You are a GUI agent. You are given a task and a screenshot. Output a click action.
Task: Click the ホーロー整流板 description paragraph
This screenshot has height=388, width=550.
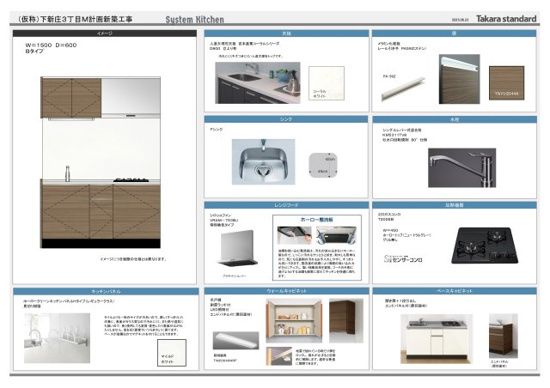(x=317, y=263)
